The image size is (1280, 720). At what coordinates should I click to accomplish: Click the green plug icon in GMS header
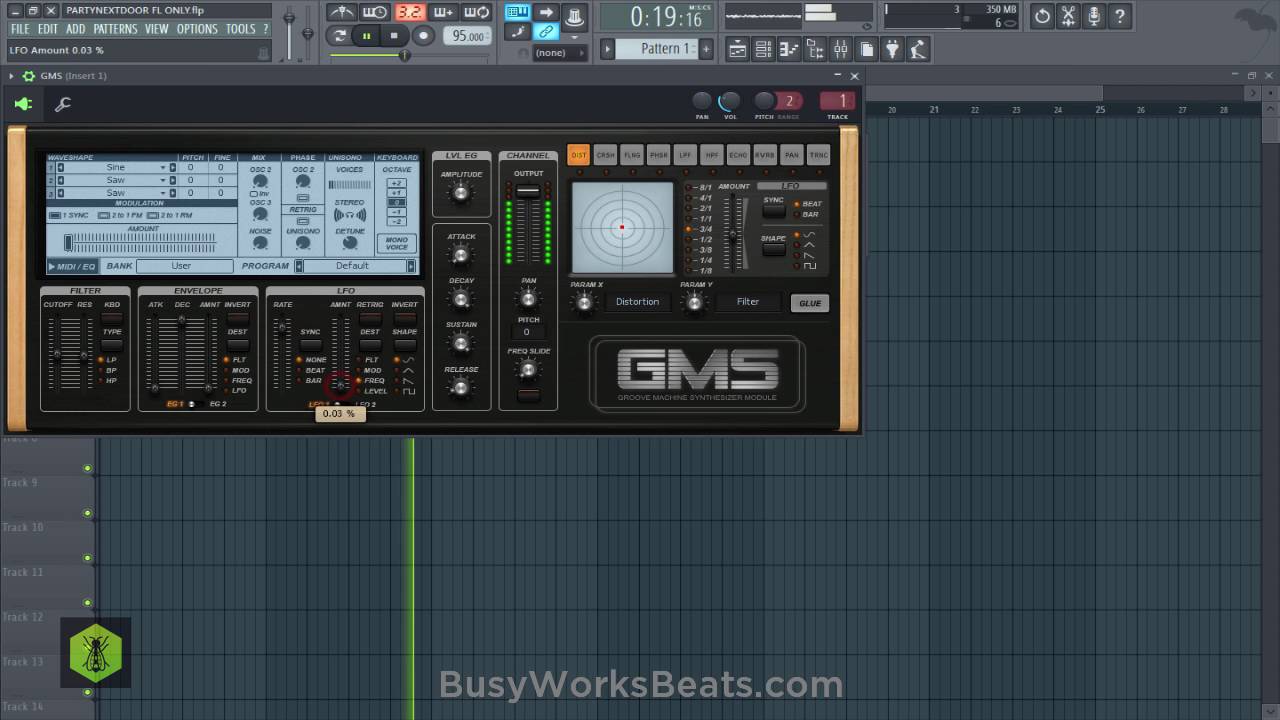[23, 104]
